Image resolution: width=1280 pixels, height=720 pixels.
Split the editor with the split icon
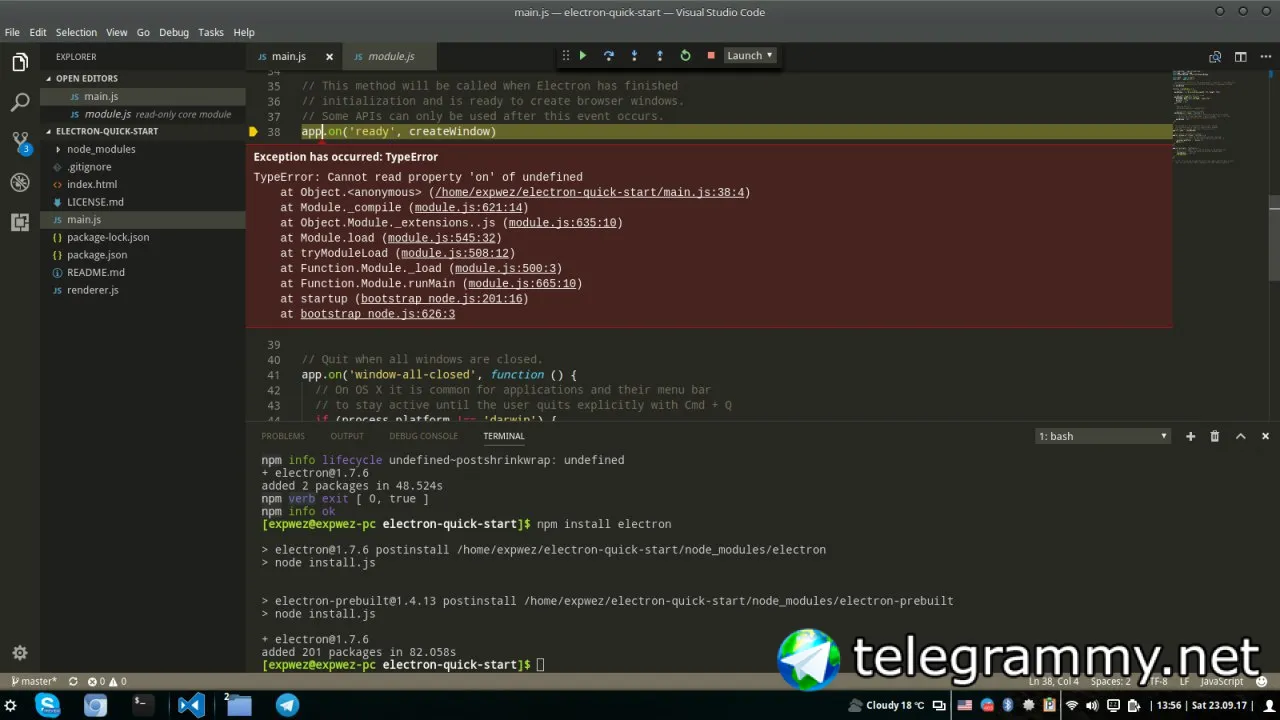(x=1240, y=57)
